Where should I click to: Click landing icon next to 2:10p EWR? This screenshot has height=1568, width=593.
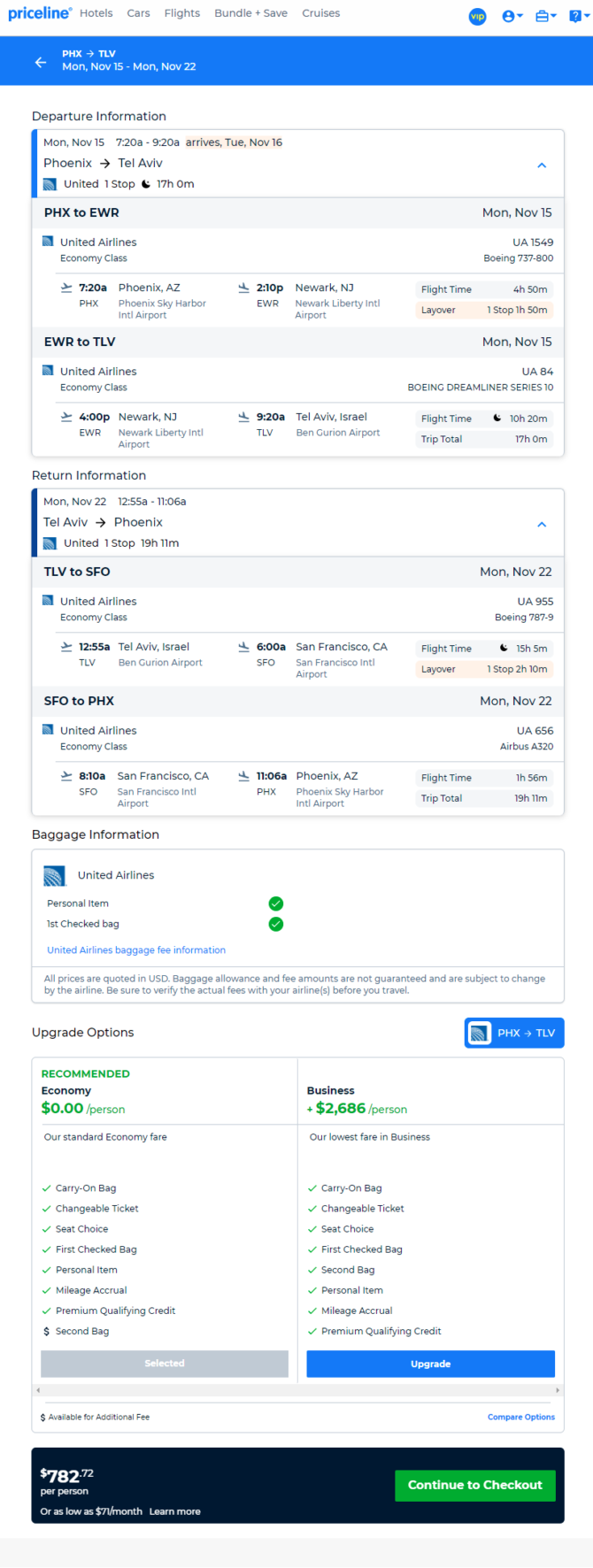coord(243,288)
